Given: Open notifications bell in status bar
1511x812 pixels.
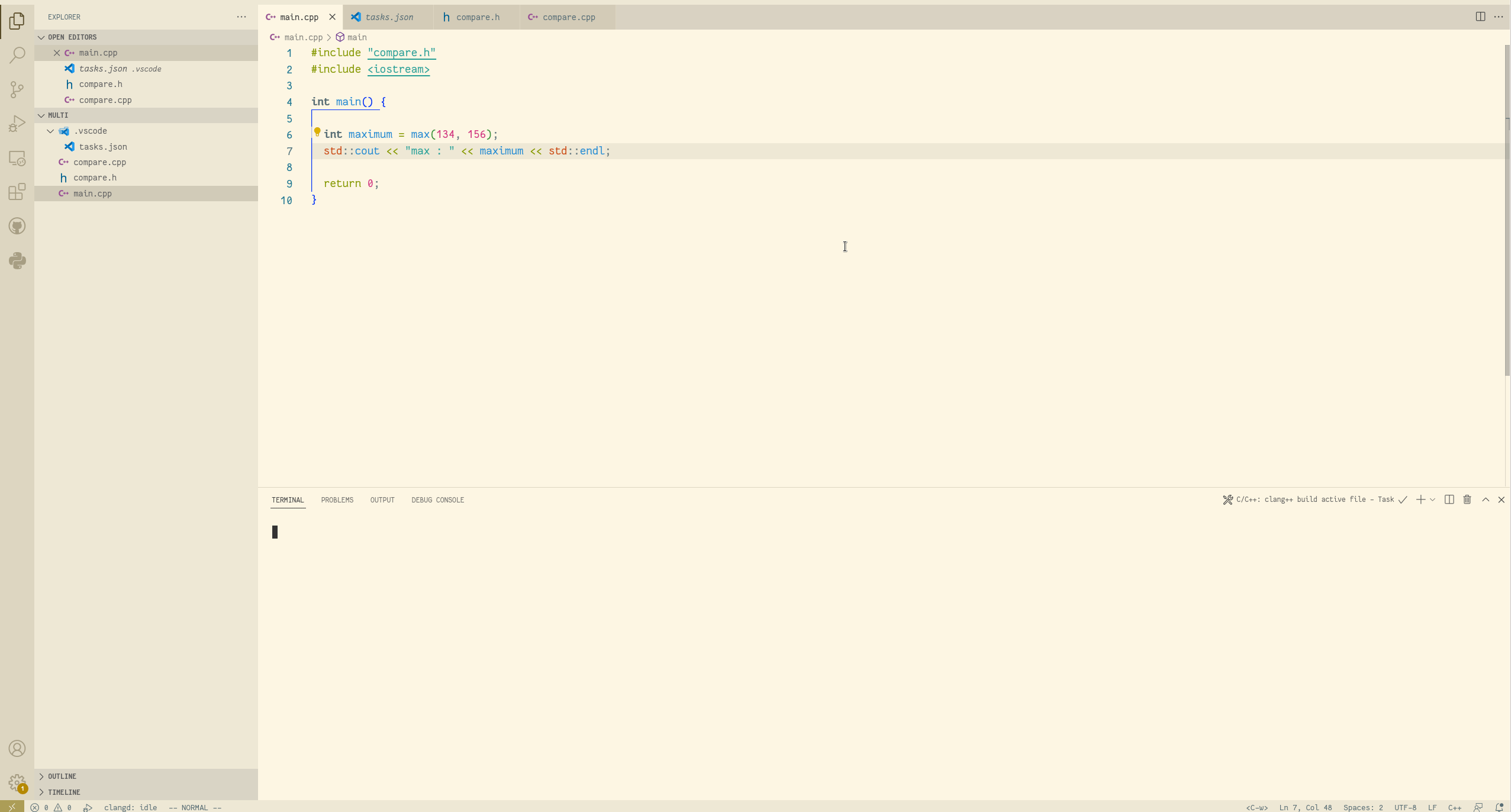Looking at the screenshot, I should coord(1499,807).
